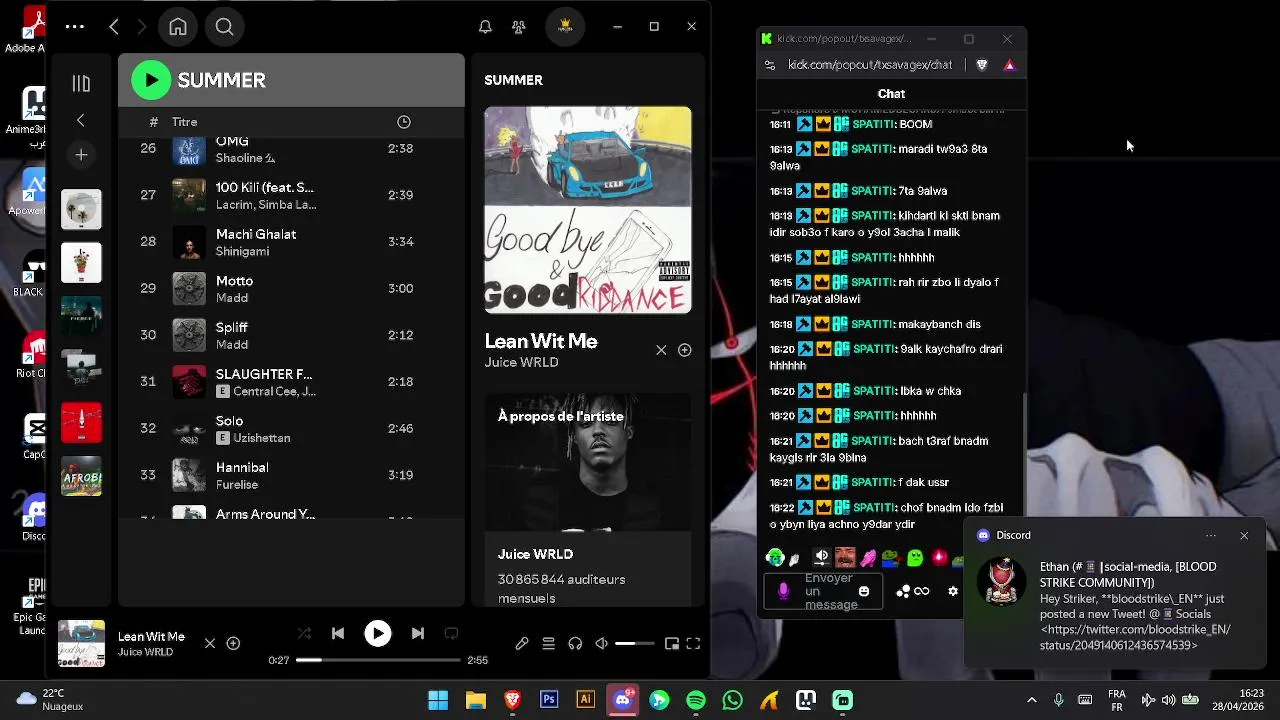Show hidden system tray icons
1280x720 pixels.
pos(1032,700)
